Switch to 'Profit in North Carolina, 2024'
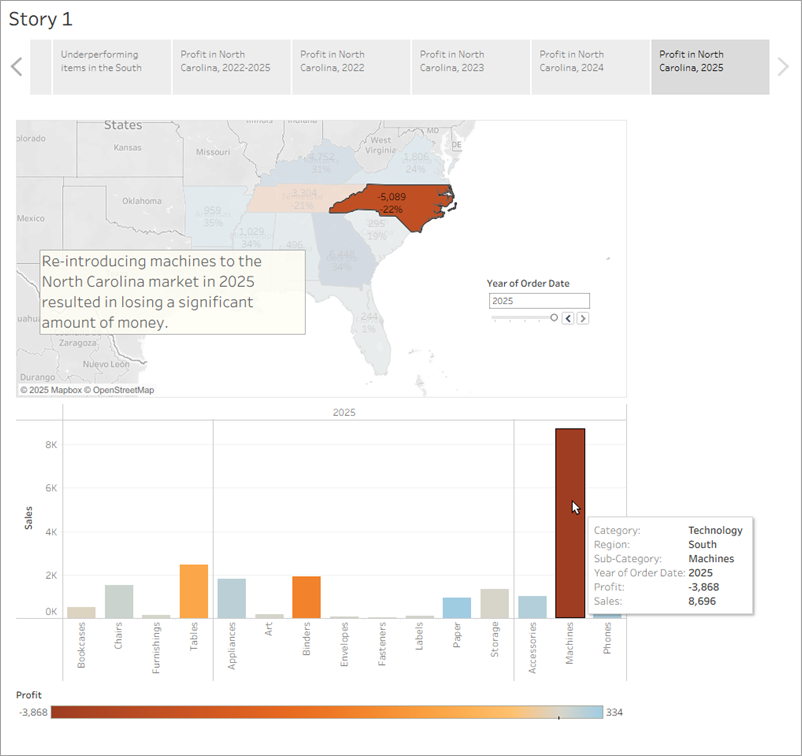Image resolution: width=802 pixels, height=756 pixels. (590, 66)
